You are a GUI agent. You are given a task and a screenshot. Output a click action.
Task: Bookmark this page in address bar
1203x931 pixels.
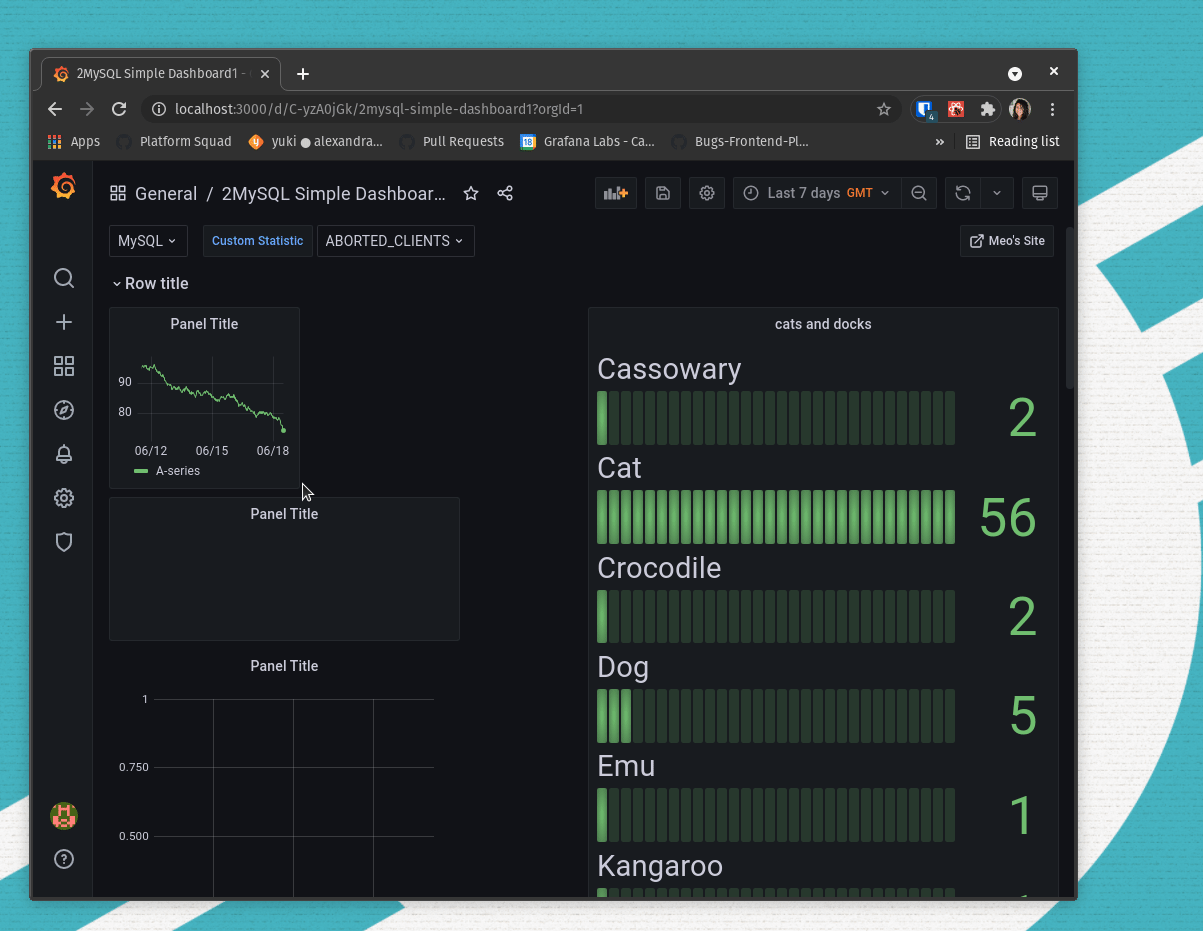(x=884, y=109)
